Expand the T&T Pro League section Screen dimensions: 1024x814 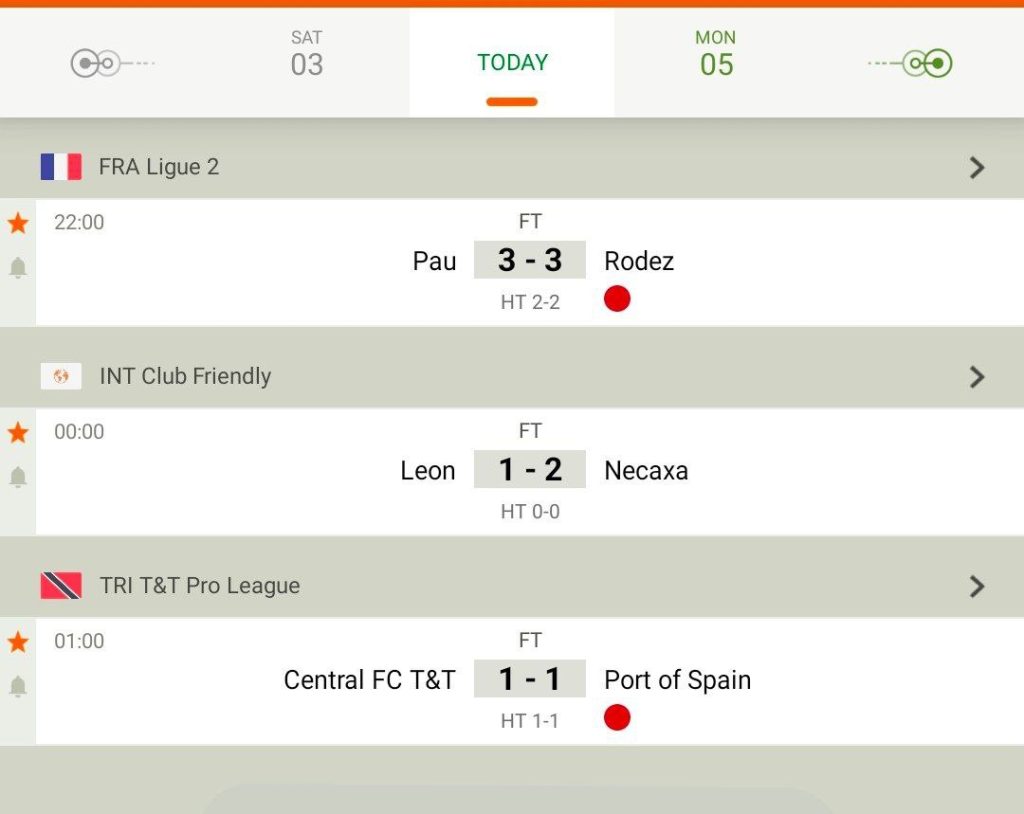coord(977,586)
